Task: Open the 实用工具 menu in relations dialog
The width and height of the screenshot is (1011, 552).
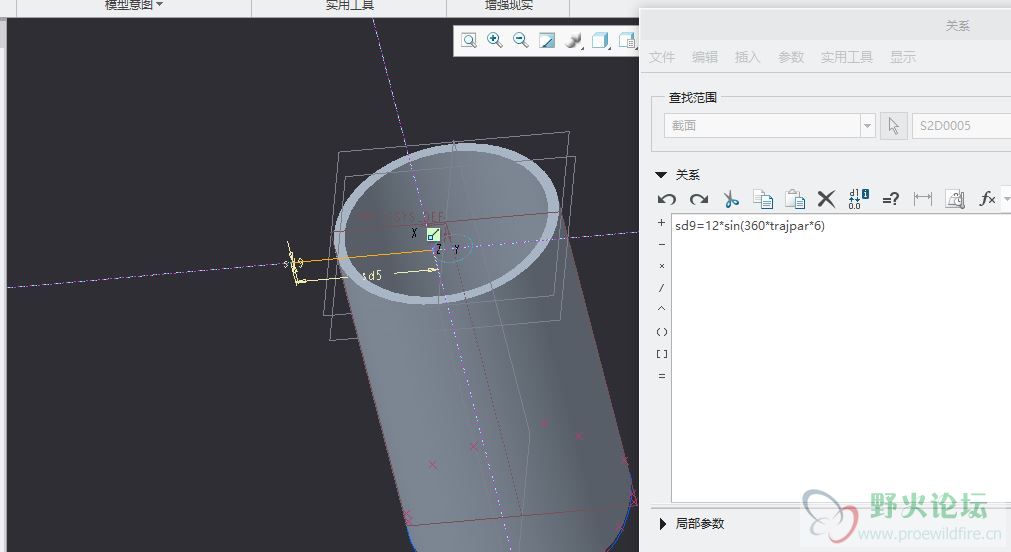Action: (x=847, y=57)
